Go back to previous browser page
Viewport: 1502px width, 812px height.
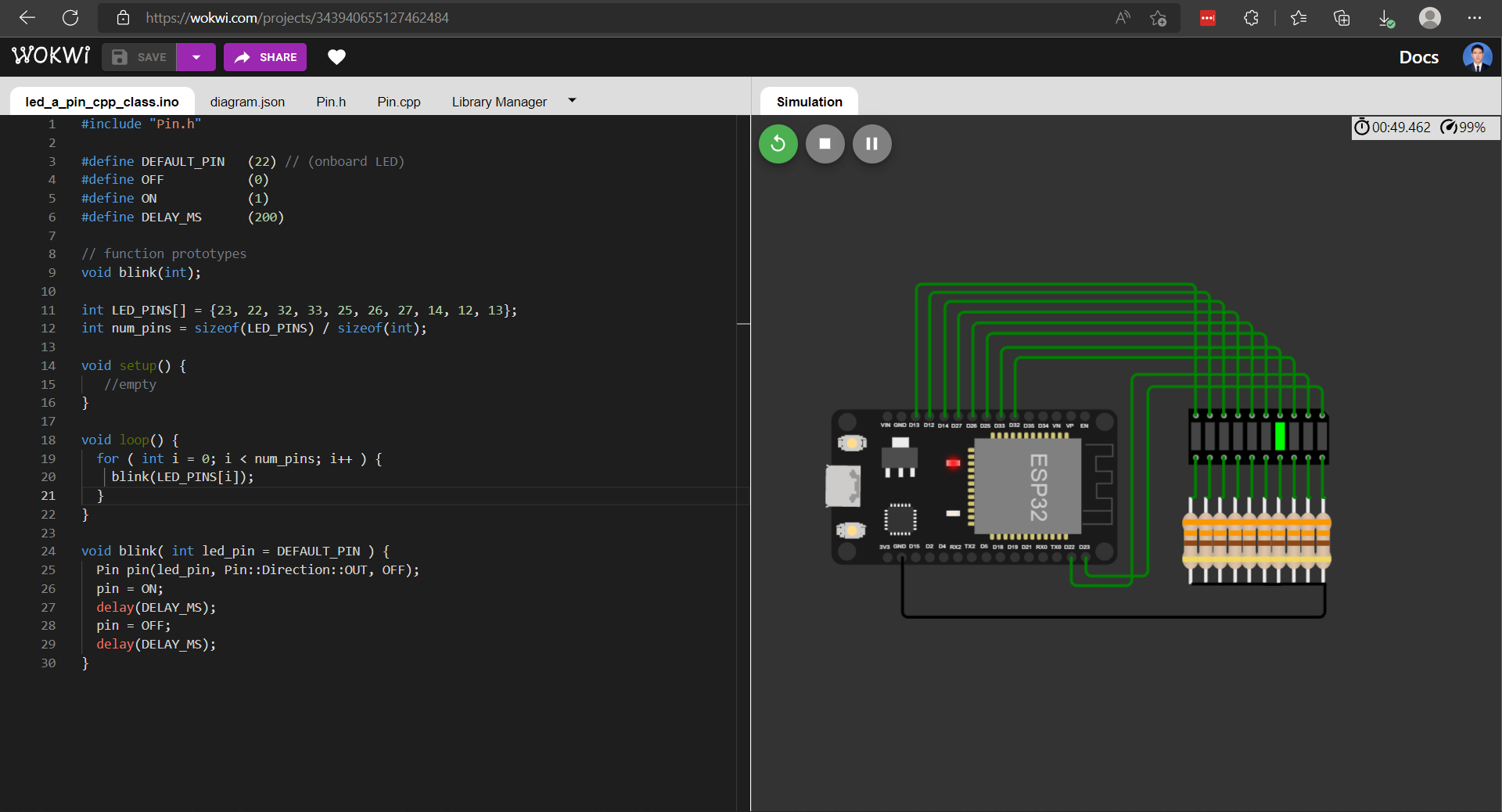click(x=27, y=17)
